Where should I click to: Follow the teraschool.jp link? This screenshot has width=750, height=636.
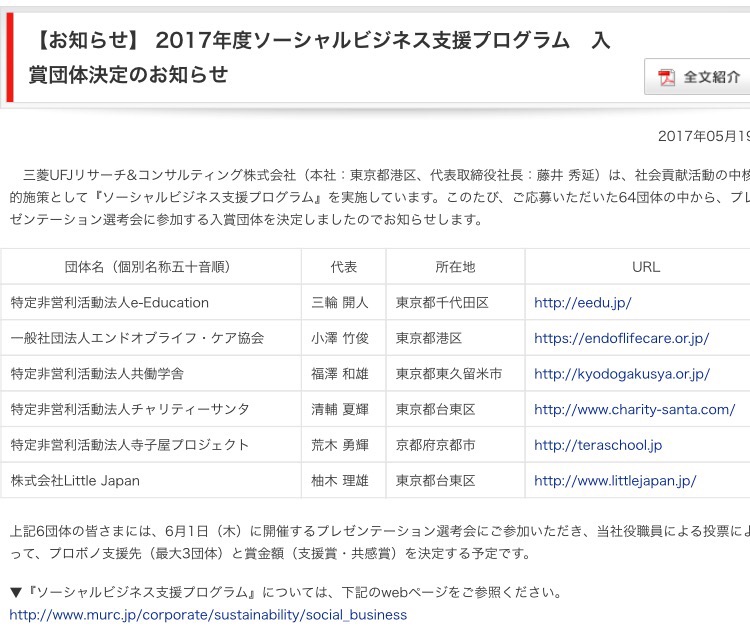point(598,445)
